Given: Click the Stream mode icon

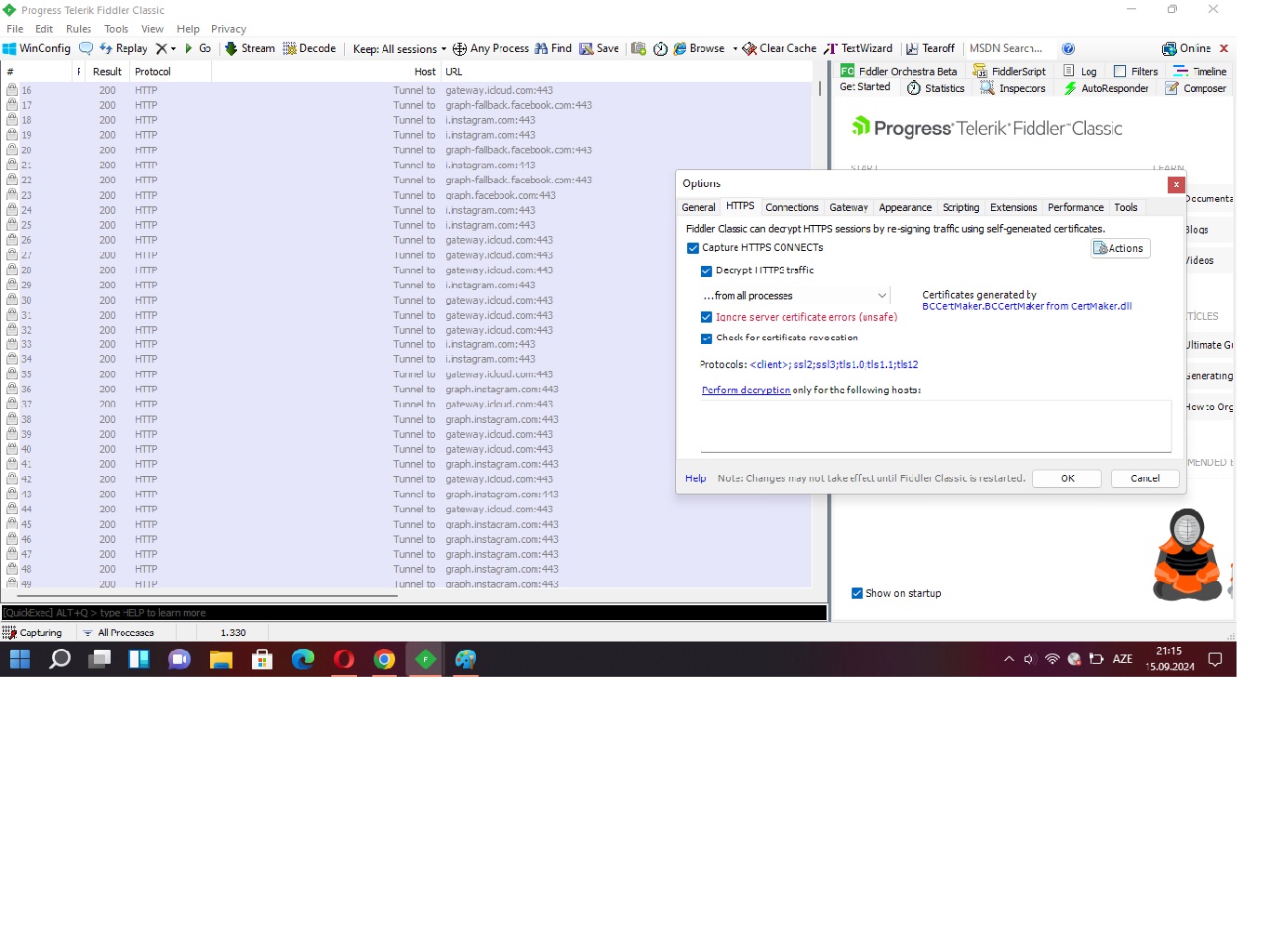Looking at the screenshot, I should (232, 48).
